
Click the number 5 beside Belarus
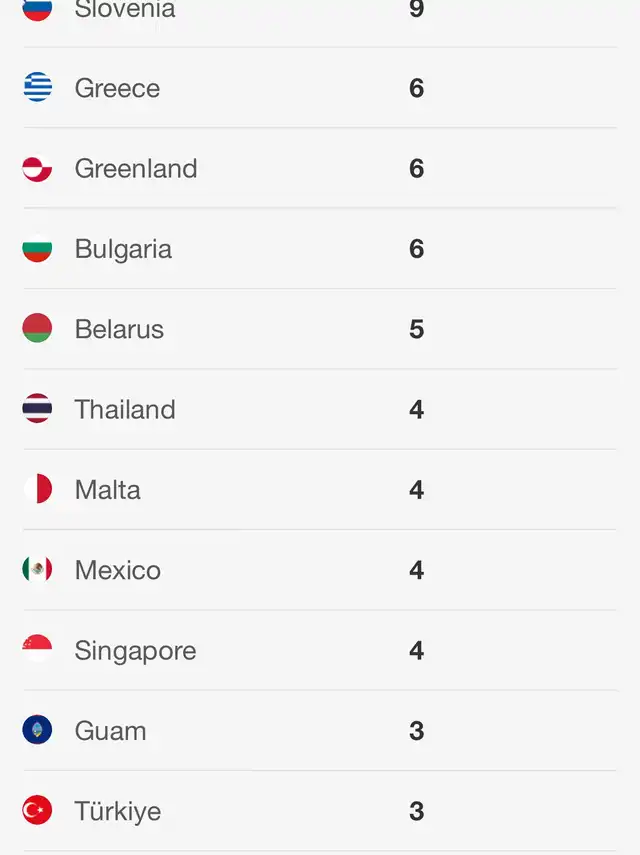click(416, 329)
